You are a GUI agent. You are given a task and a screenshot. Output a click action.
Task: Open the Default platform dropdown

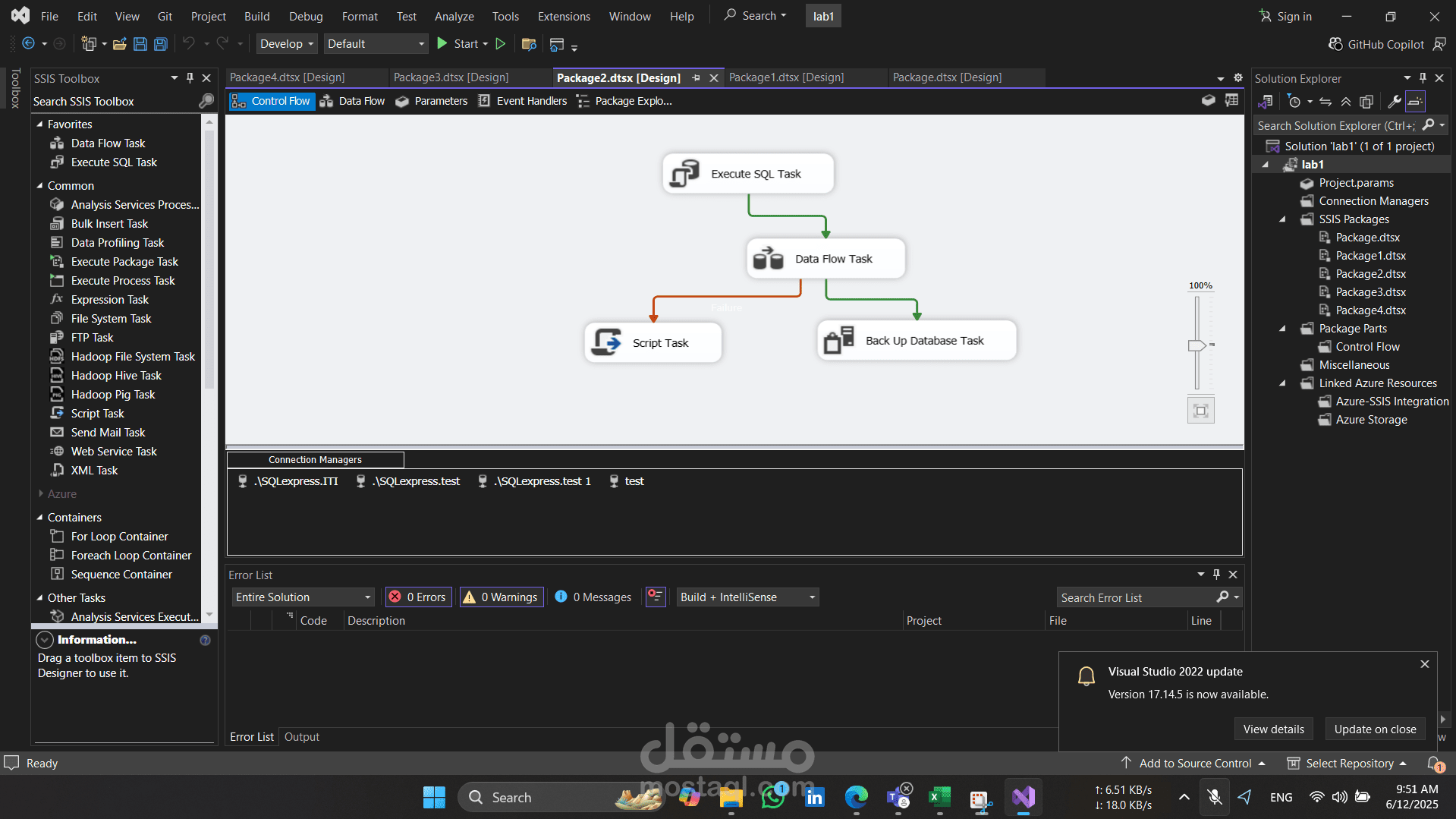pyautogui.click(x=376, y=44)
